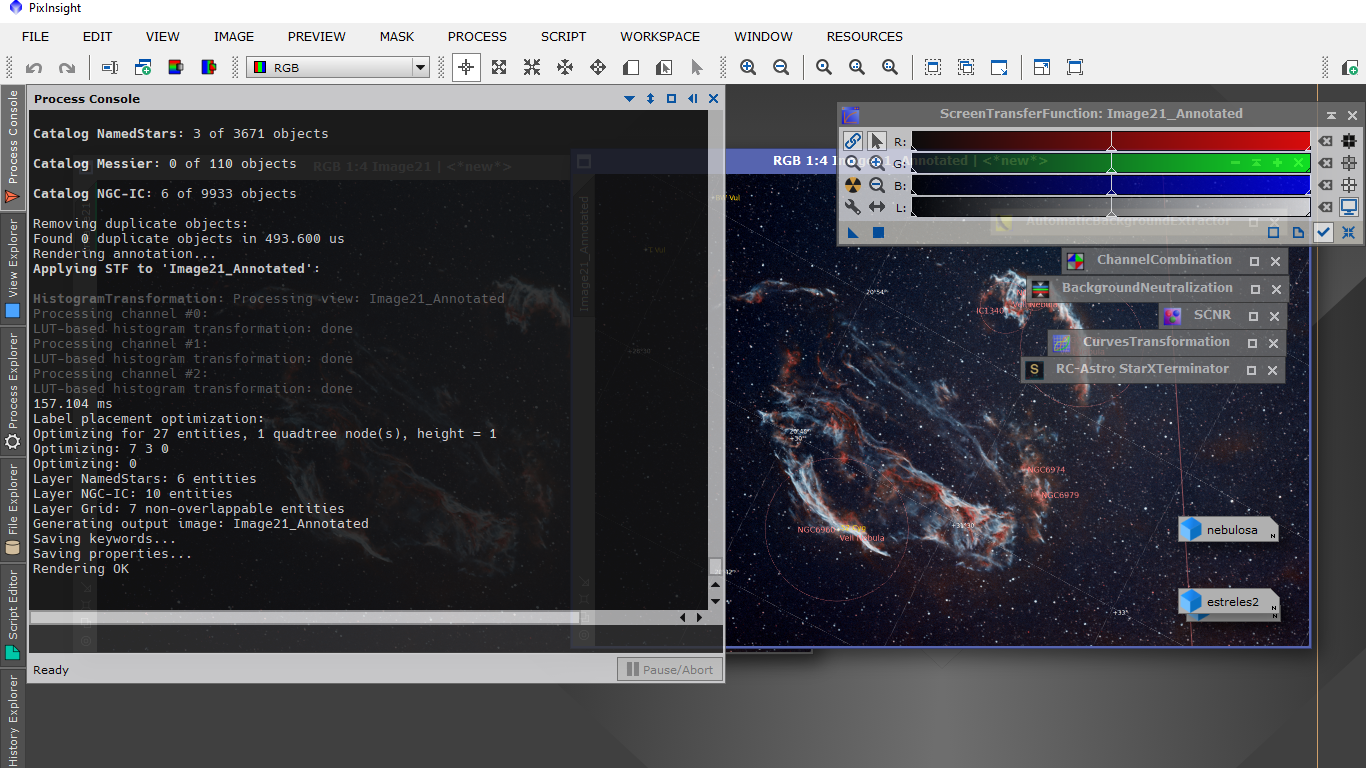Image resolution: width=1366 pixels, height=768 pixels.
Task: Click the Reset crossed-arrows button in STF
Action: [1349, 232]
